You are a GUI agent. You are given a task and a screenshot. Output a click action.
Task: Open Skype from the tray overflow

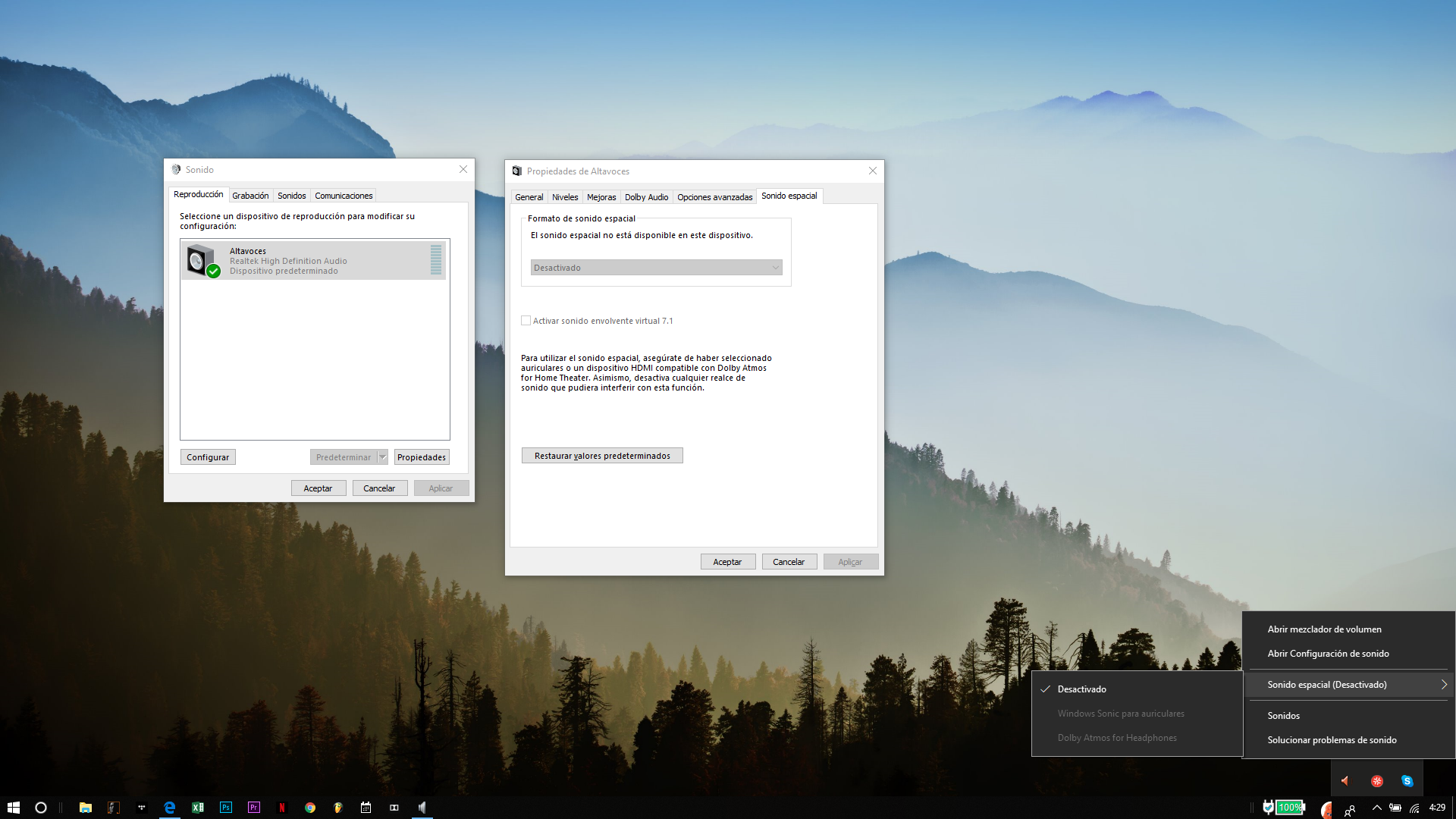pyautogui.click(x=1407, y=780)
